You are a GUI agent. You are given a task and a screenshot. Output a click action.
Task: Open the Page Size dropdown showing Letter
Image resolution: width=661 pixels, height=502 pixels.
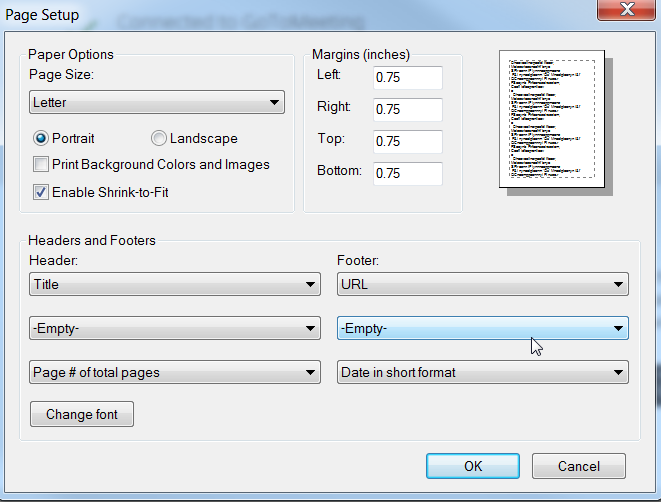(157, 102)
